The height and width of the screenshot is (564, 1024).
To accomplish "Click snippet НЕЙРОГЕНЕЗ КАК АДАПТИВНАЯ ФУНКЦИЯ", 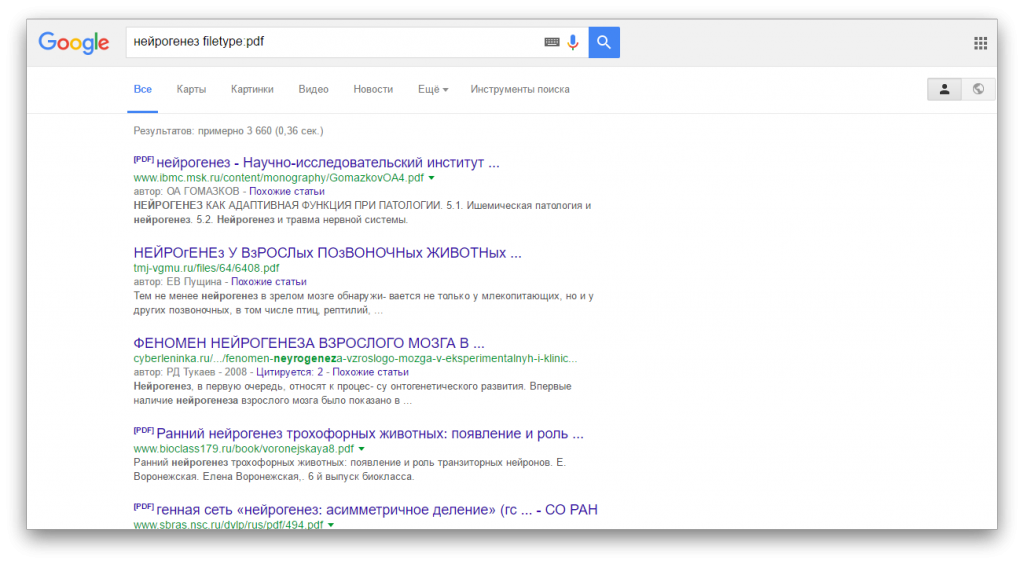I will (x=362, y=212).
